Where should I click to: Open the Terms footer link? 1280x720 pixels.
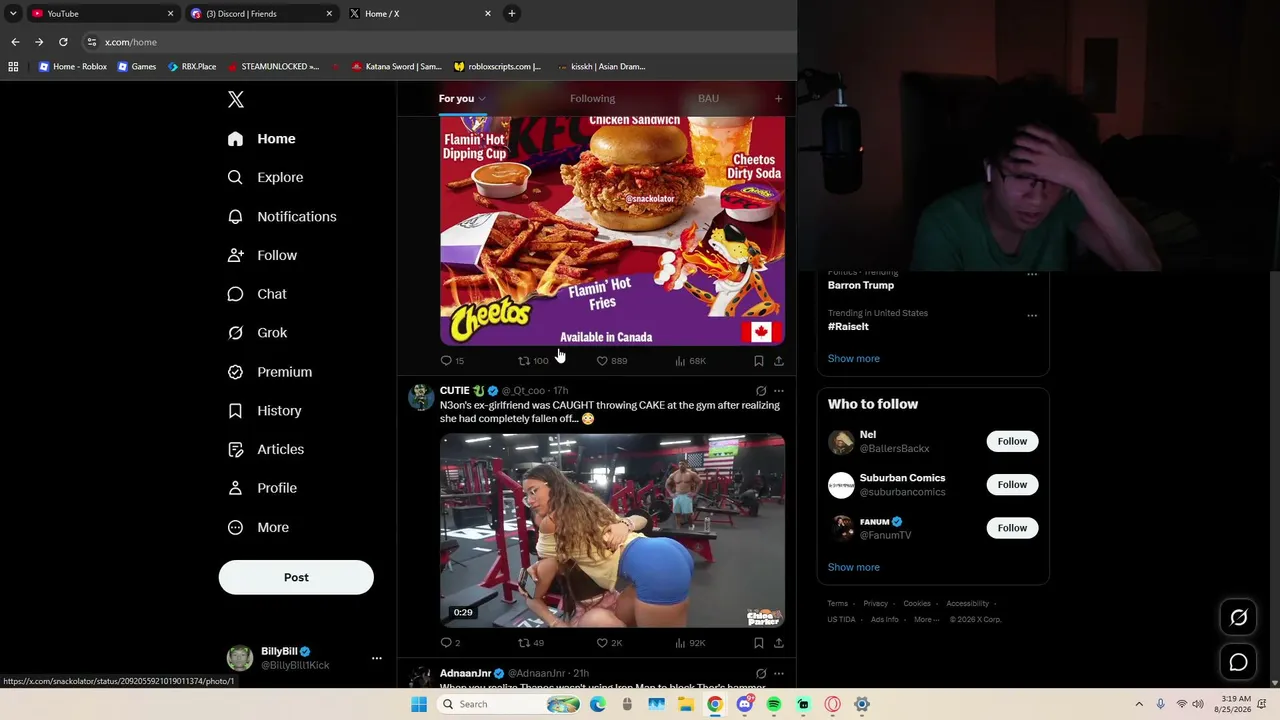(837, 604)
